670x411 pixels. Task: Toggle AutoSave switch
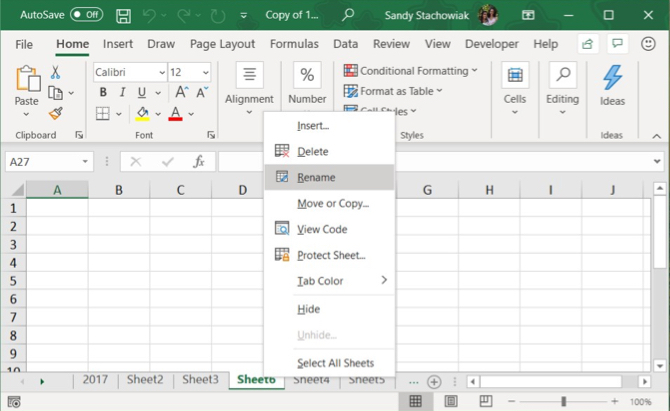[x=87, y=15]
